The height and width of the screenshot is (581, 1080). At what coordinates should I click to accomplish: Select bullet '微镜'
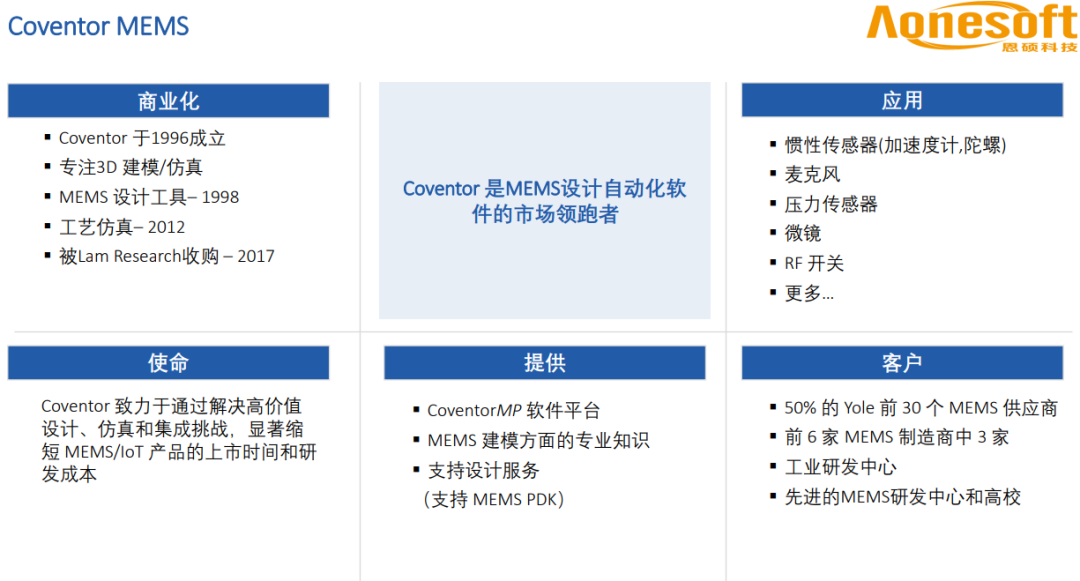(x=802, y=233)
